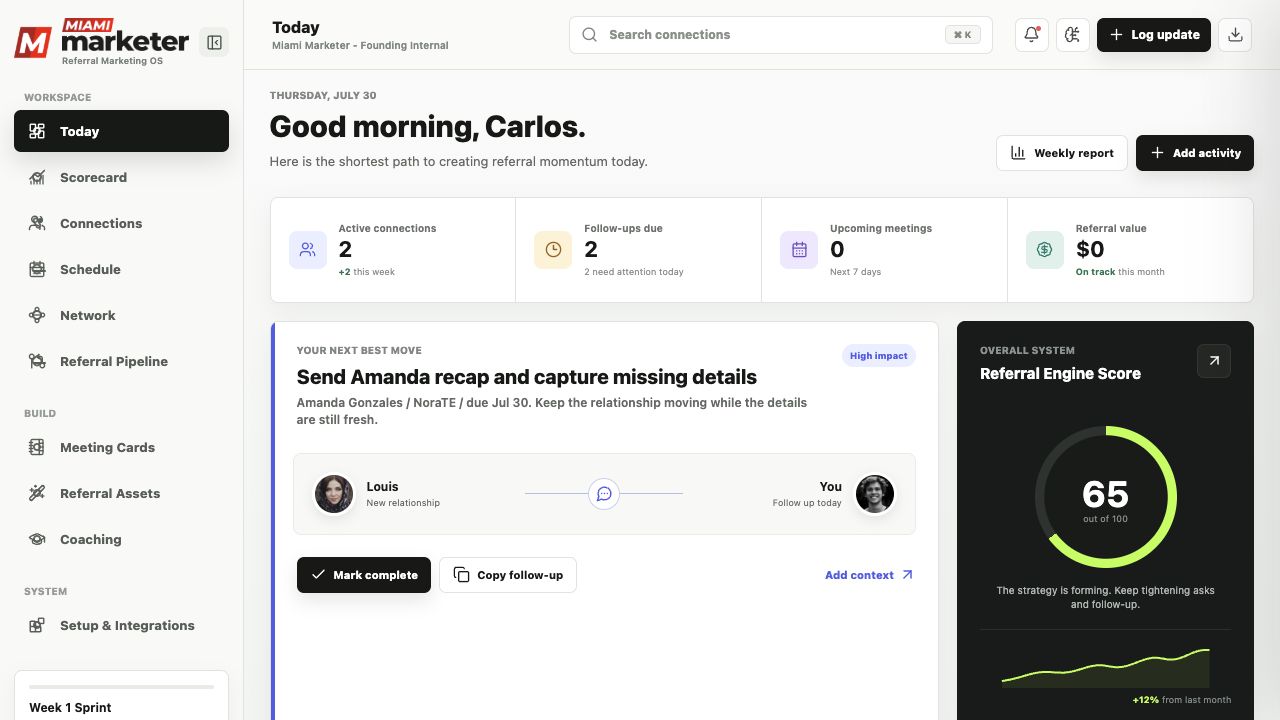Open Louis's avatar photo
Viewport: 1280px width, 720px height.
click(x=334, y=494)
